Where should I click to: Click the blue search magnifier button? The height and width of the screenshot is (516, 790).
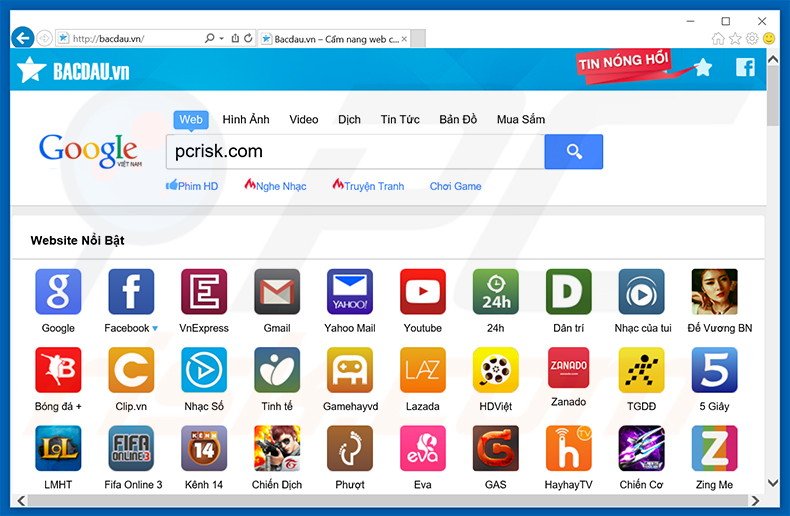pyautogui.click(x=573, y=152)
